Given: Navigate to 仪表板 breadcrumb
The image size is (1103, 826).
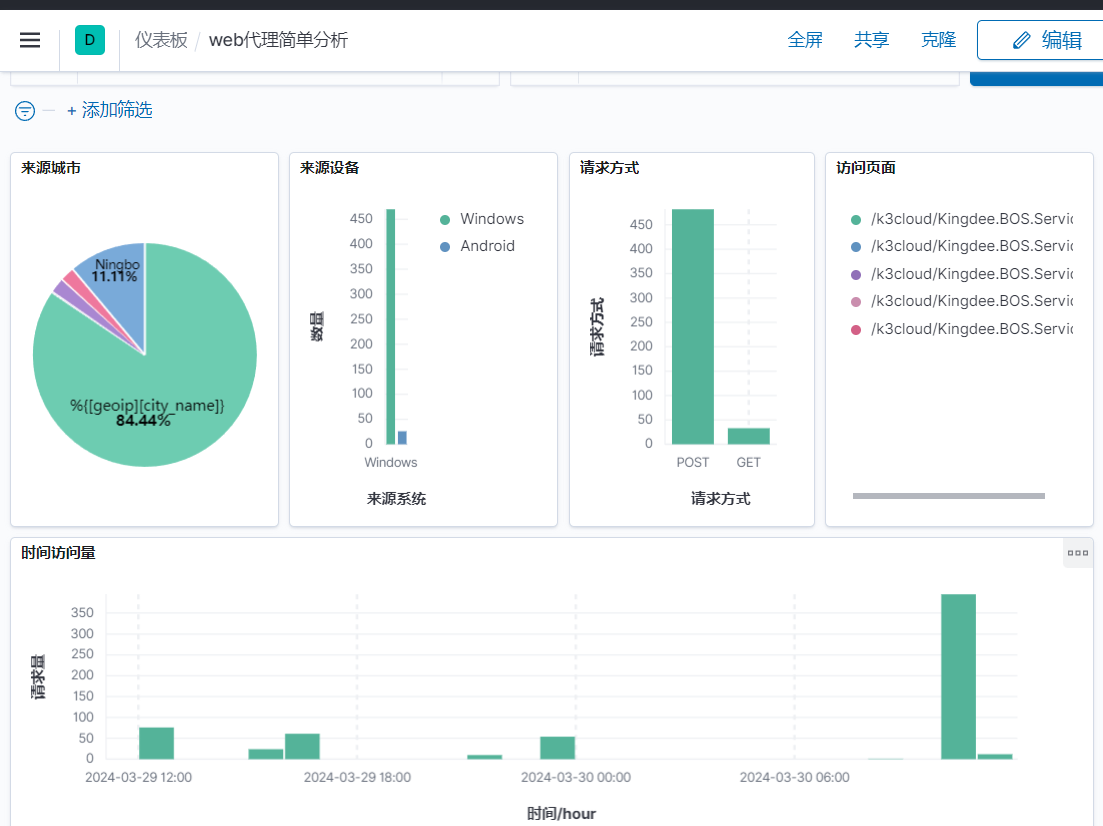Looking at the screenshot, I should pyautogui.click(x=161, y=40).
